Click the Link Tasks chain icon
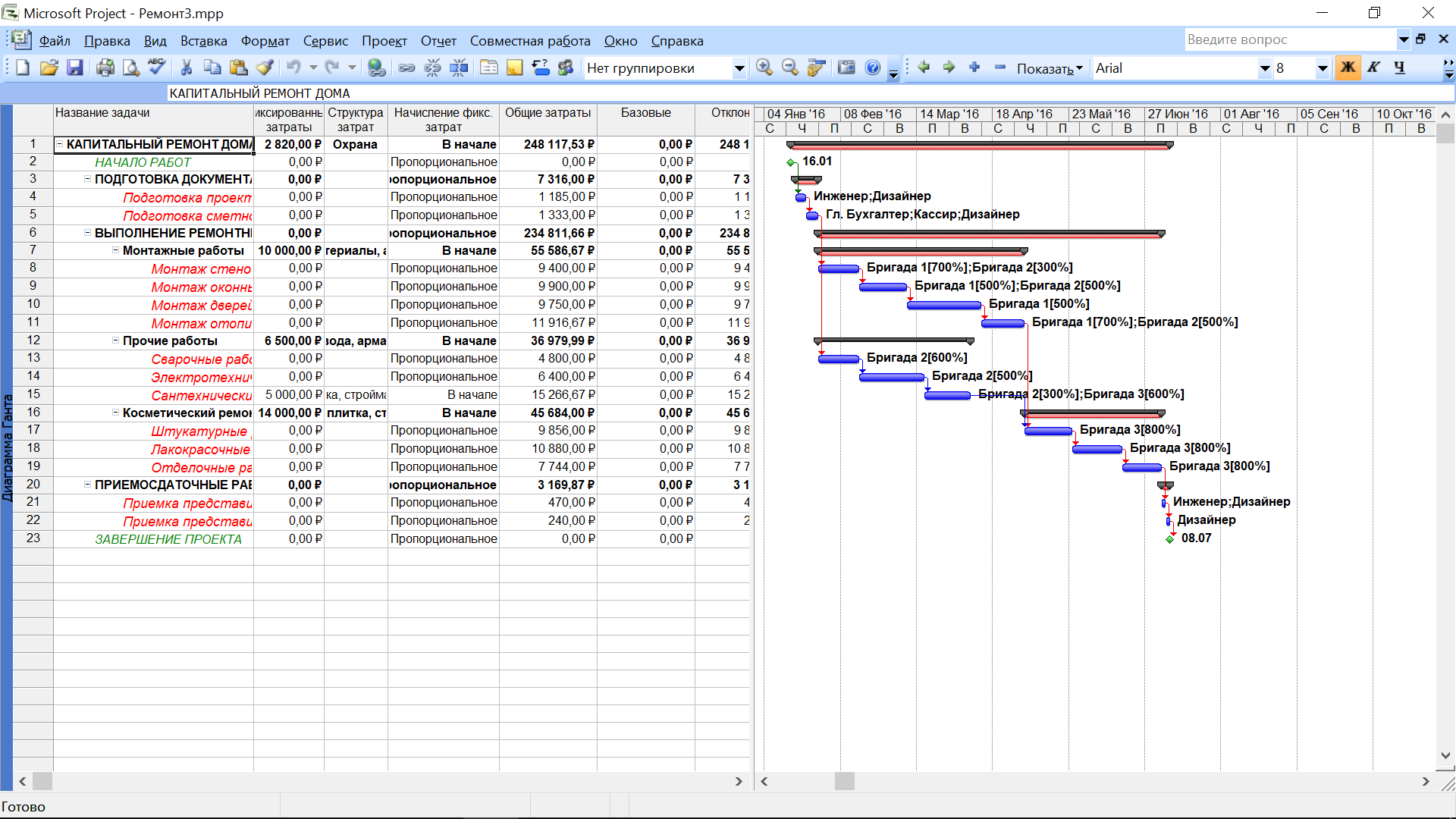 click(x=407, y=68)
